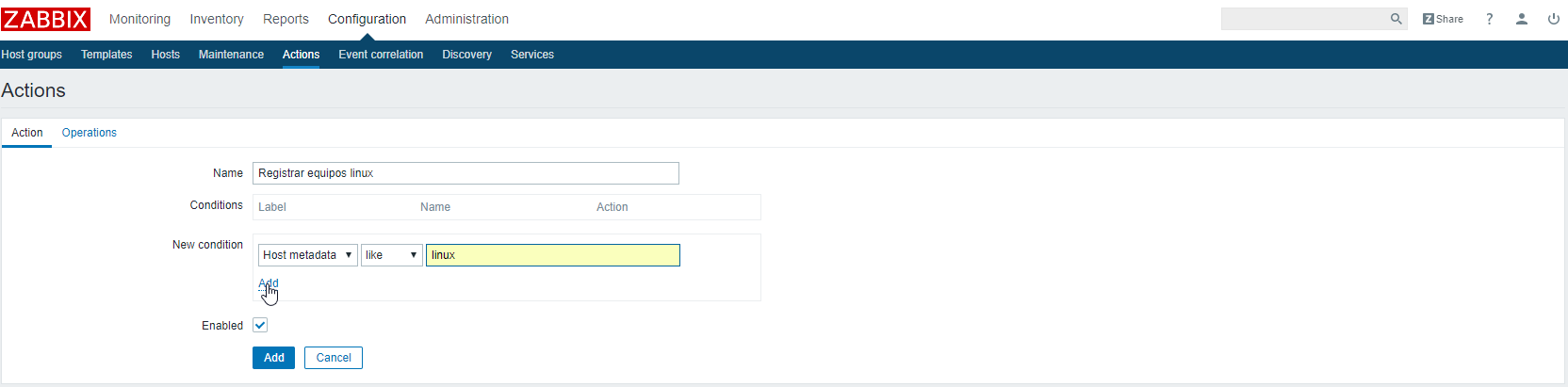Click the Cancel button
The image size is (1568, 387).
click(x=334, y=358)
